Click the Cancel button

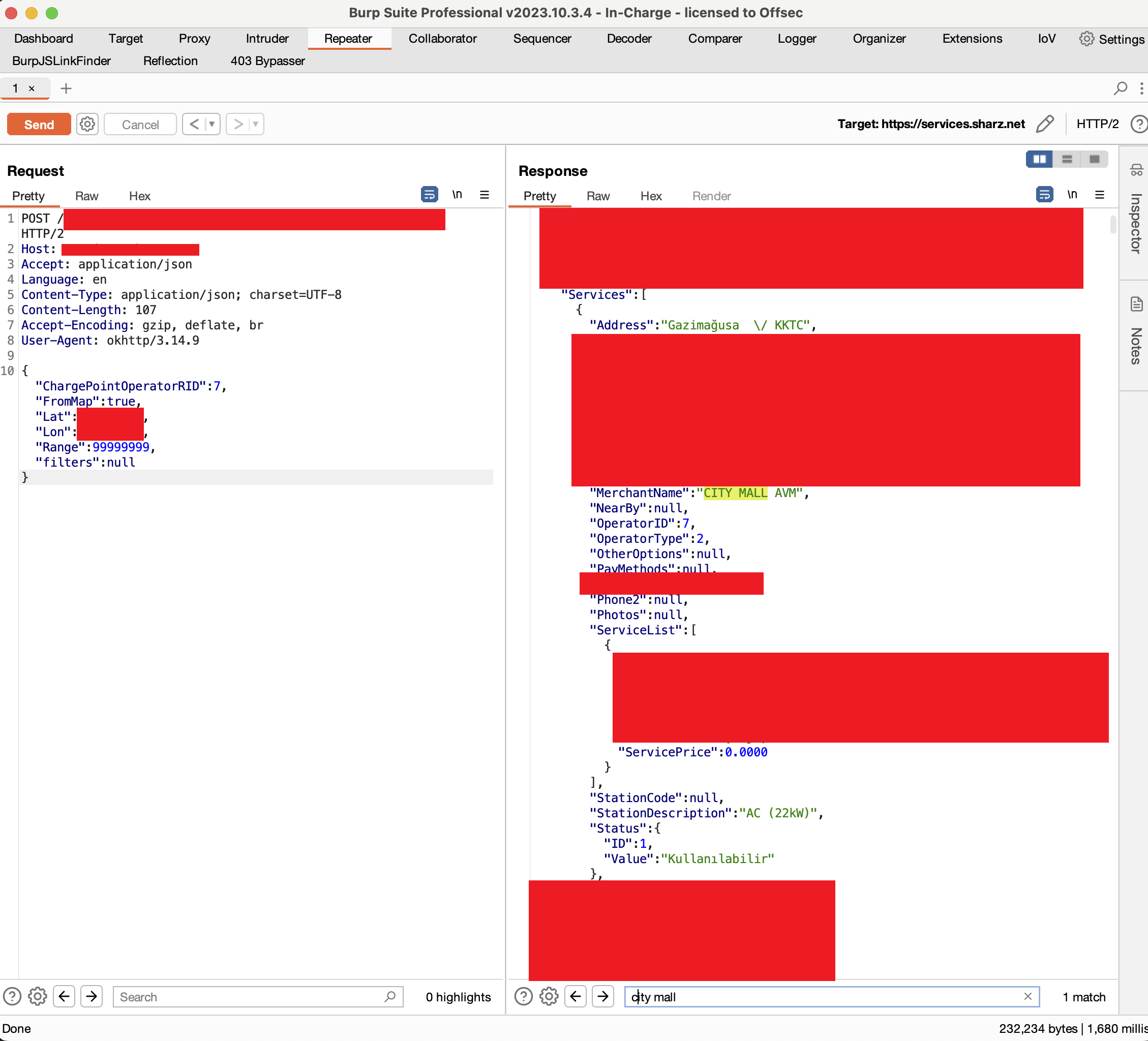pyautogui.click(x=140, y=124)
